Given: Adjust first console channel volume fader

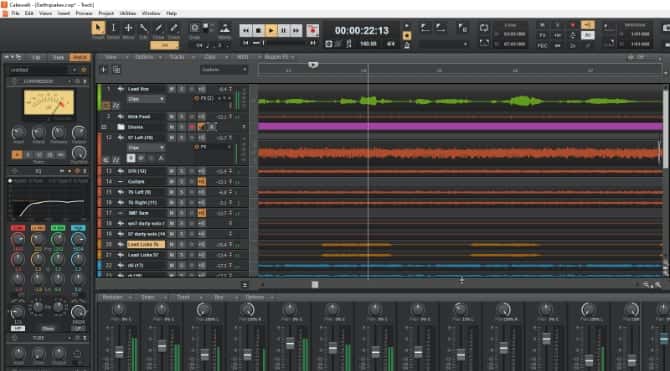Looking at the screenshot, I should (119, 352).
